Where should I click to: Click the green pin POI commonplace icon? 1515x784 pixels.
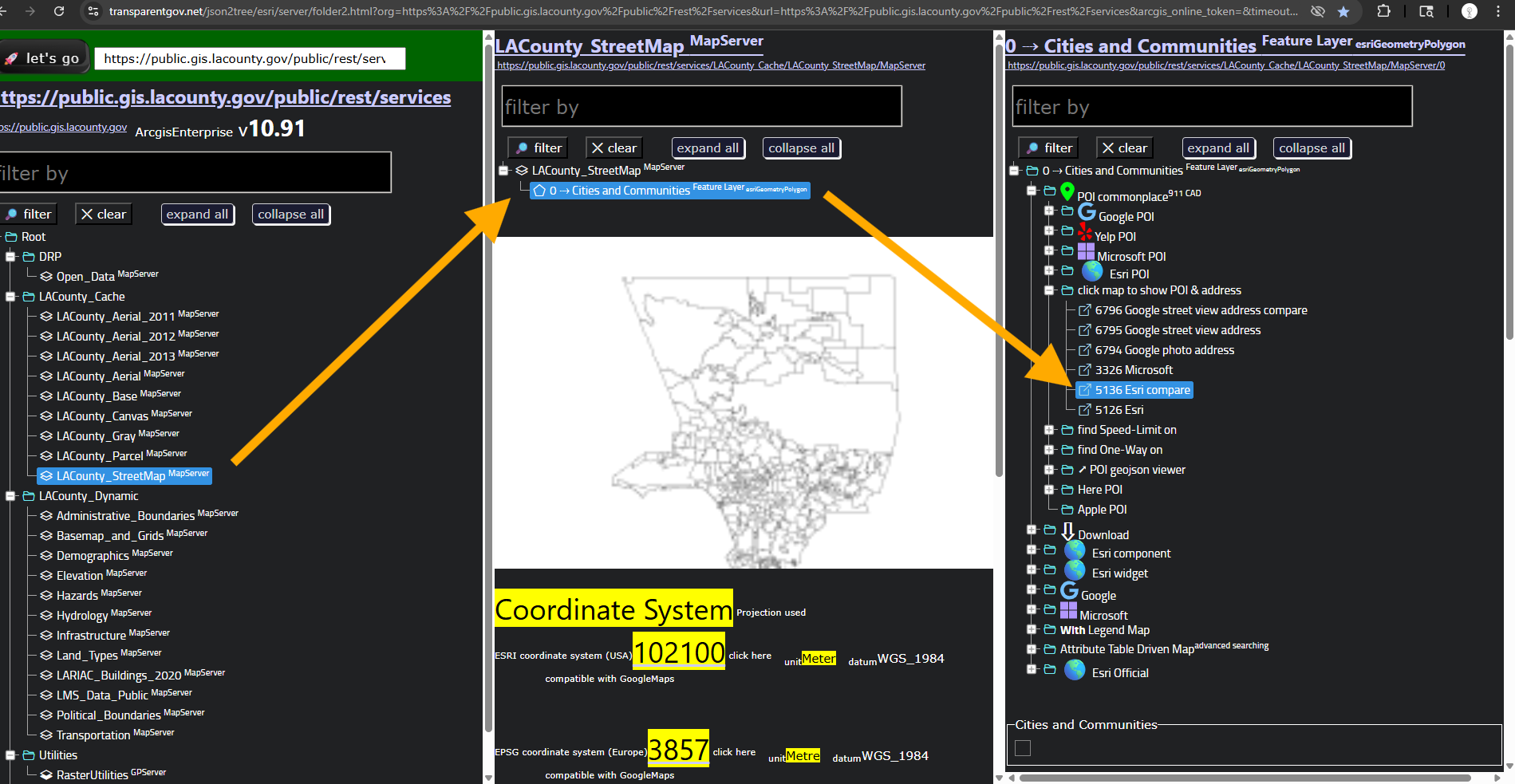(x=1067, y=191)
